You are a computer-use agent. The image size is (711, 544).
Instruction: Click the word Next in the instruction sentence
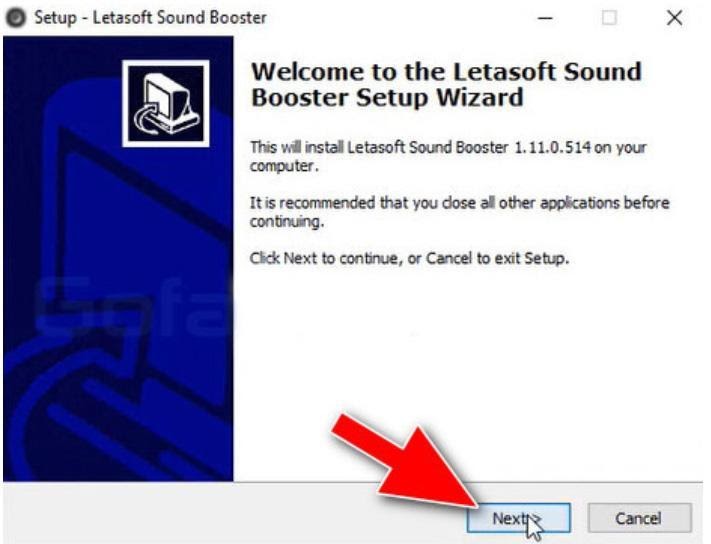(x=300, y=258)
